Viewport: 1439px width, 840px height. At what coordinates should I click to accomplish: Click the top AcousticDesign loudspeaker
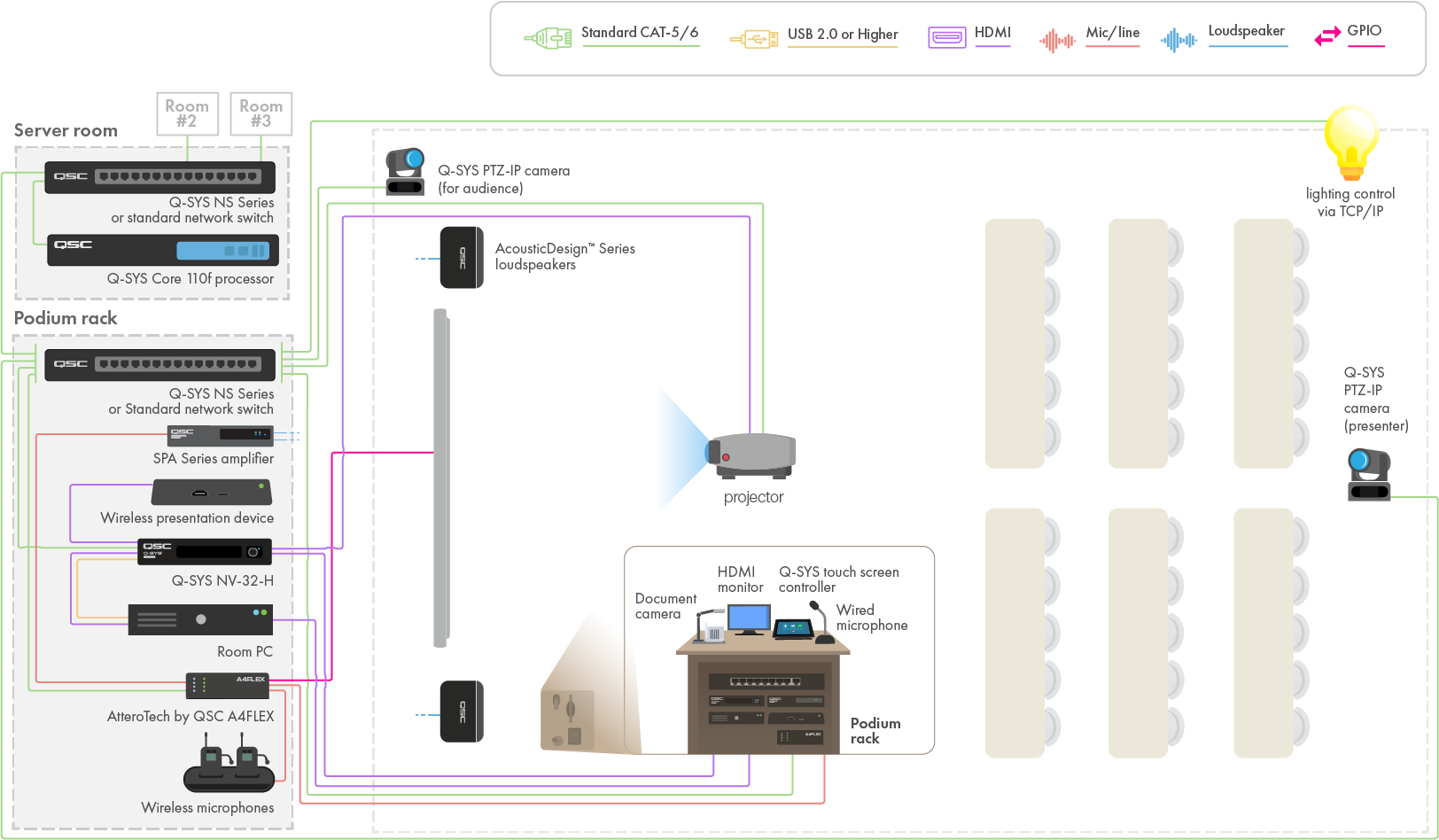click(x=462, y=258)
